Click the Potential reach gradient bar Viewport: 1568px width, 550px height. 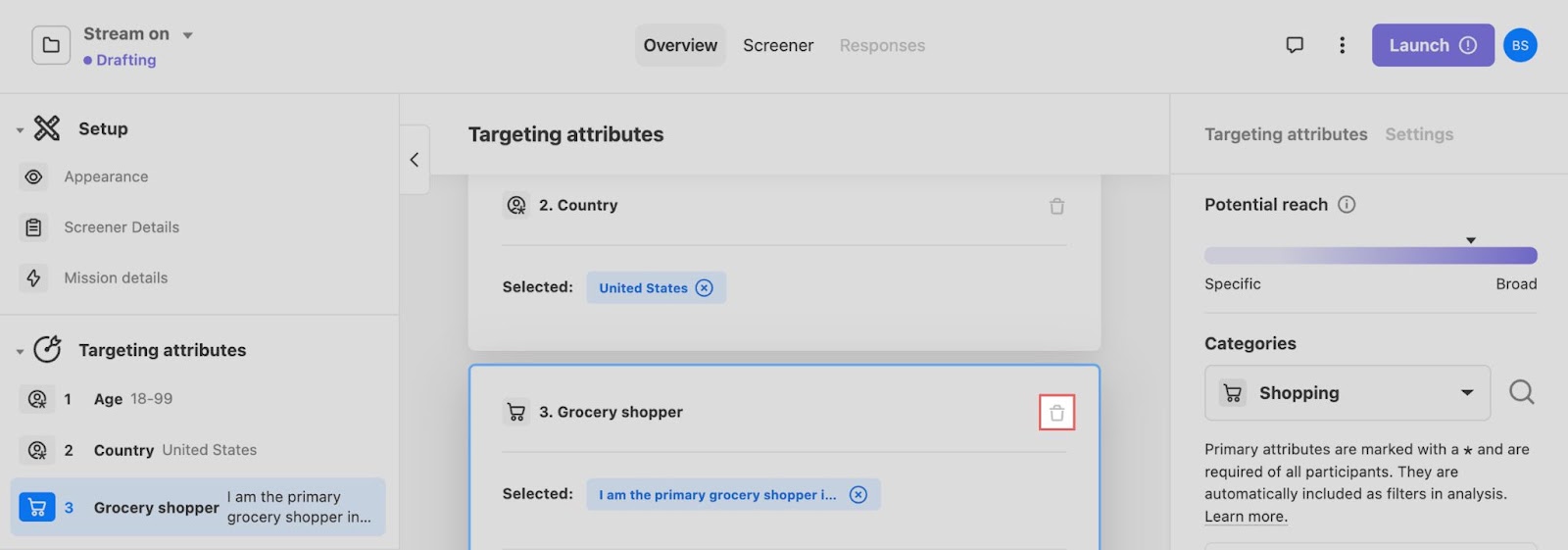click(1370, 256)
